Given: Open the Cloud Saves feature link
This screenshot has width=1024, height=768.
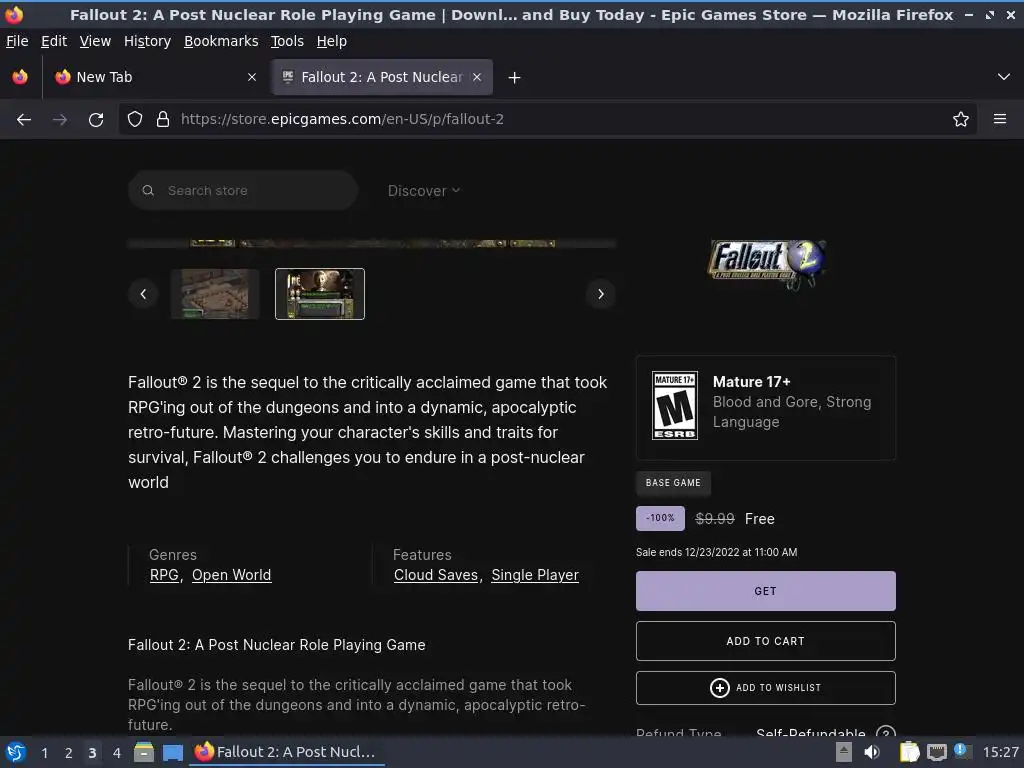Looking at the screenshot, I should [436, 575].
